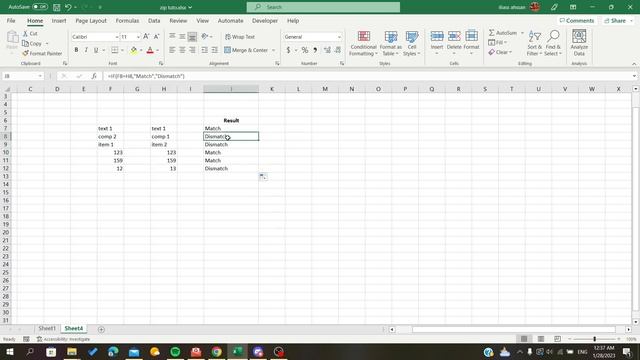Switch to the Insert tab
Image resolution: width=640 pixels, height=360 pixels.
tap(59, 20)
